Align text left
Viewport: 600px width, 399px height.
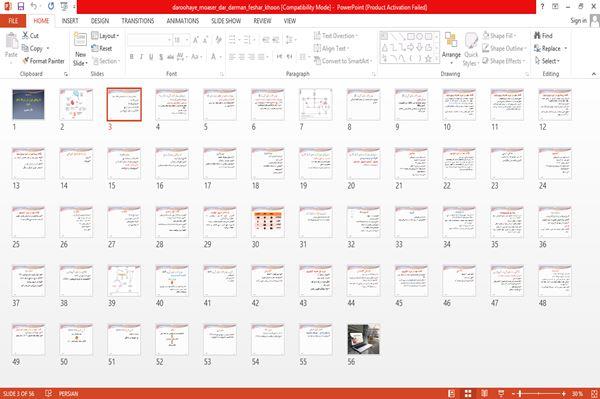click(232, 57)
